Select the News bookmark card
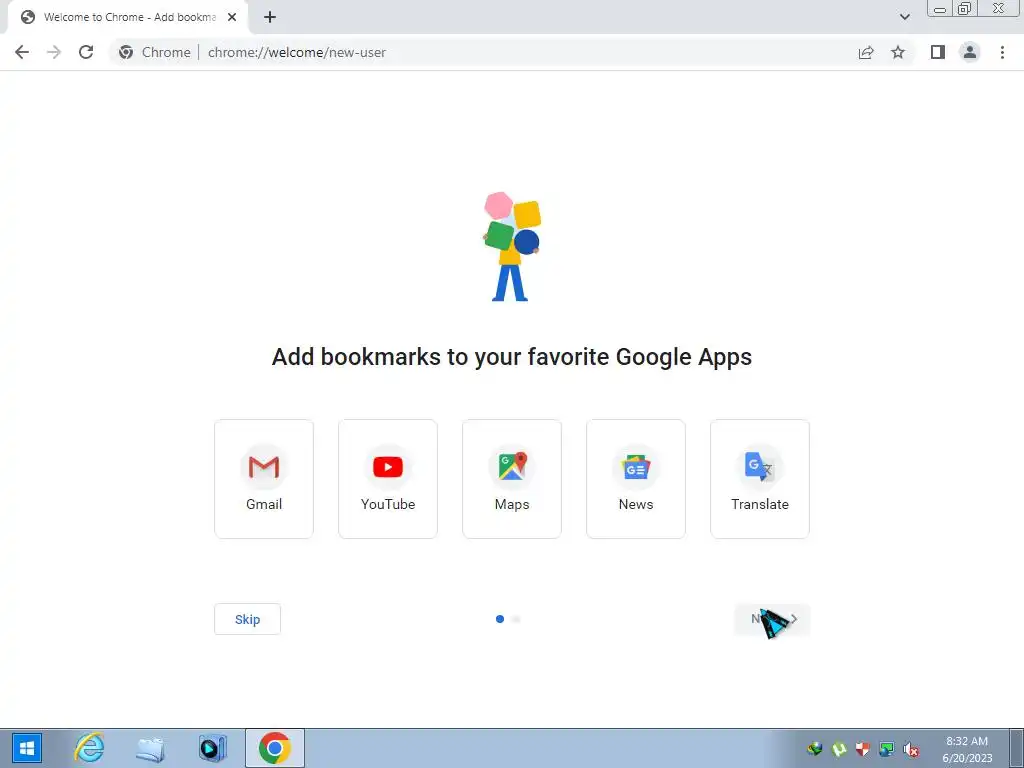The height and width of the screenshot is (768, 1024). (636, 479)
